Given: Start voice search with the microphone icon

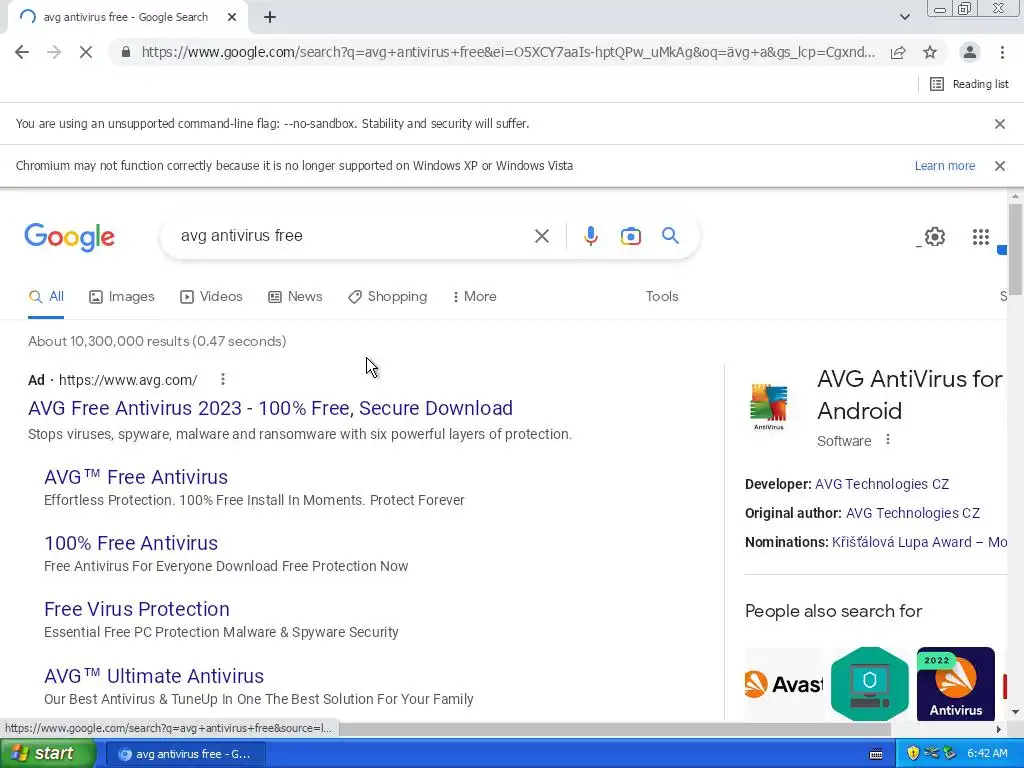Looking at the screenshot, I should (590, 236).
